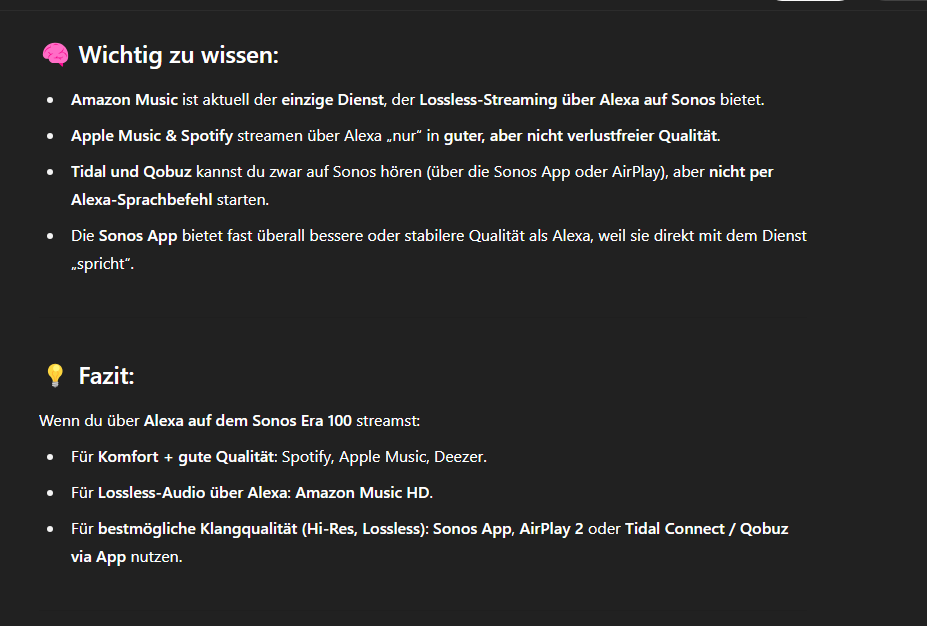The image size is (927, 626).
Task: Click the lightbulb emoji next to Fazit
Action: click(55, 375)
